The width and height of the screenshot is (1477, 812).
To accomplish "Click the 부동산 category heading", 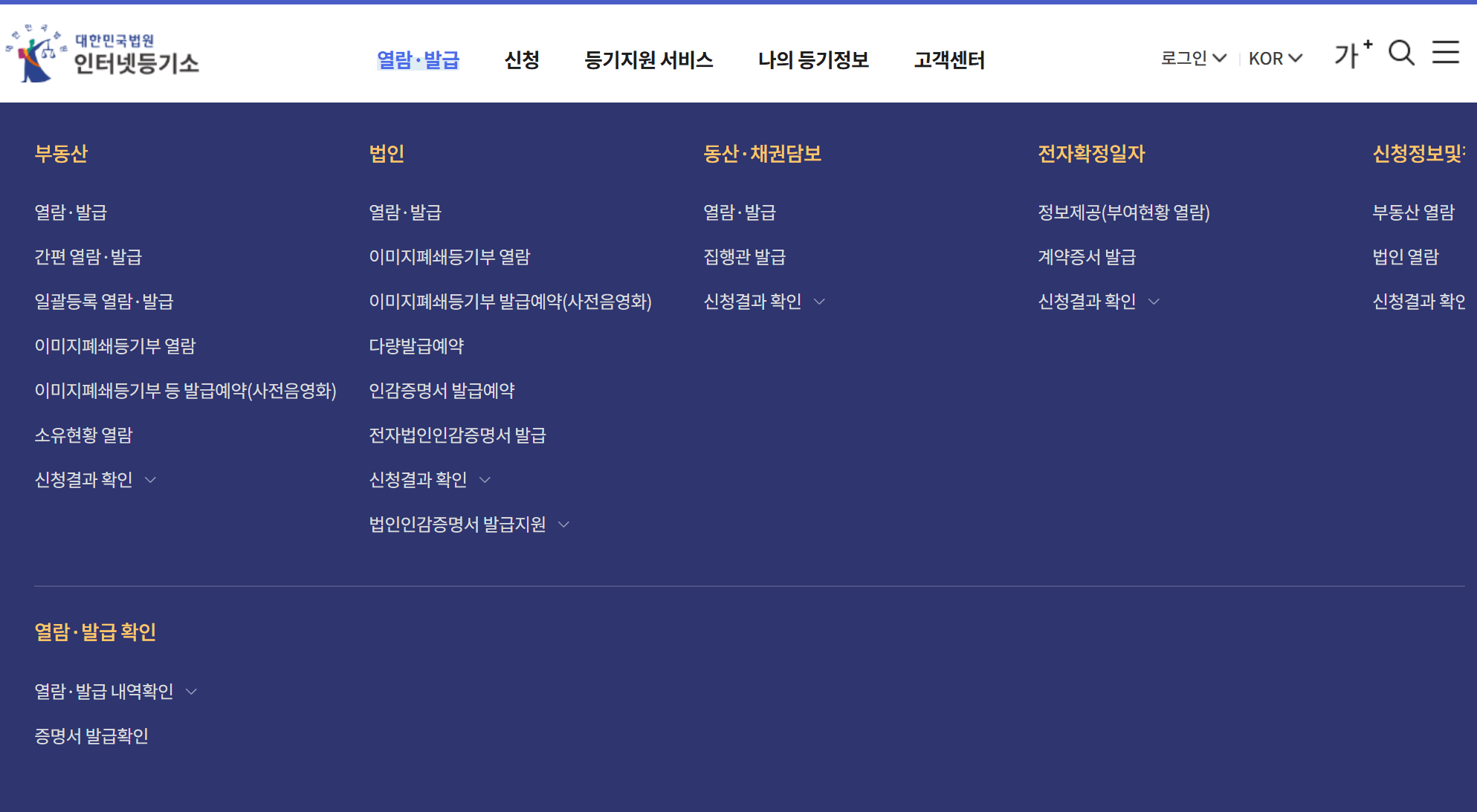I will point(61,153).
